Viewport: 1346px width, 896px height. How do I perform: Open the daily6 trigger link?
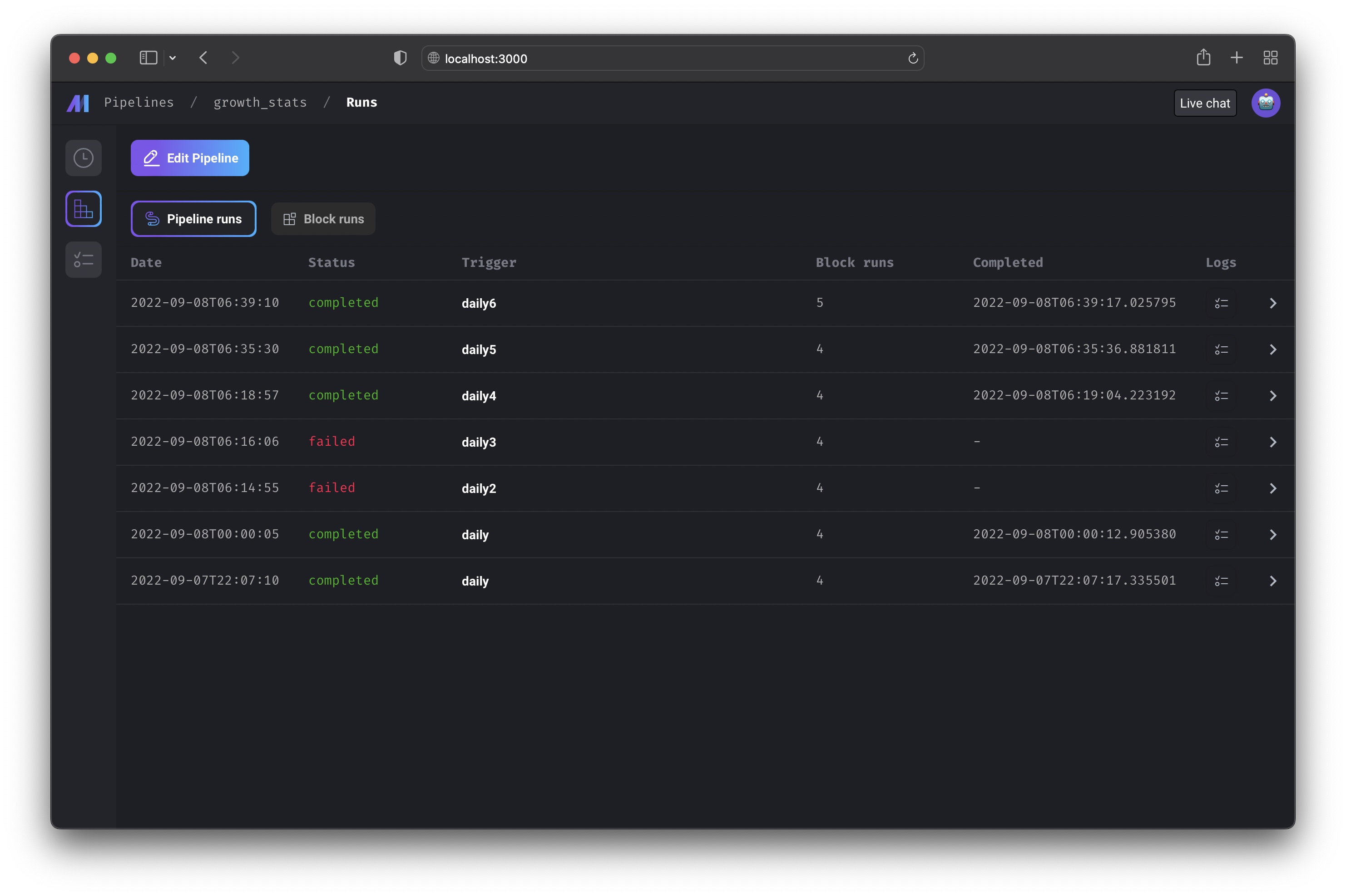click(479, 303)
